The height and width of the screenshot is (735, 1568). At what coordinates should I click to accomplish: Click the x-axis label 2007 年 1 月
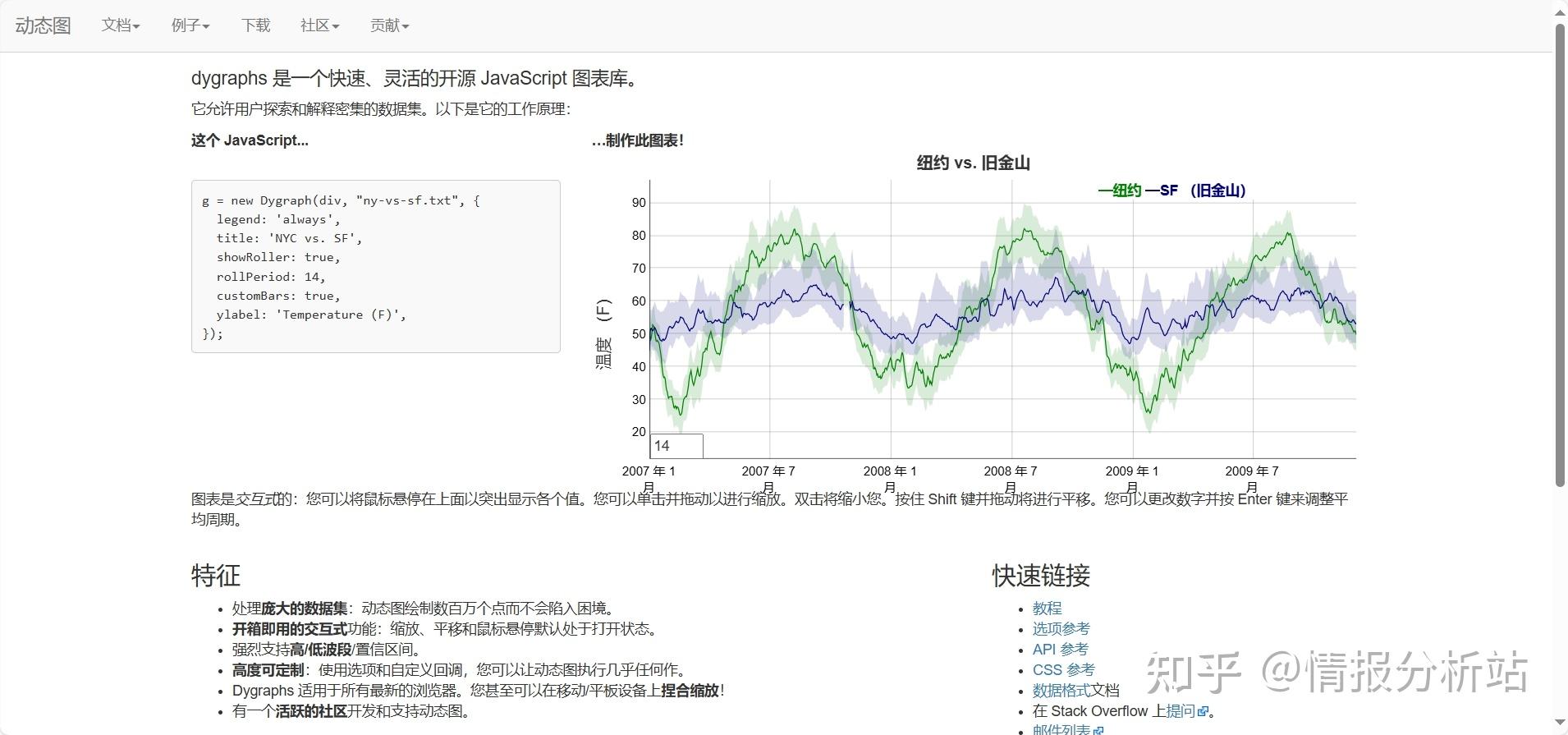point(649,479)
